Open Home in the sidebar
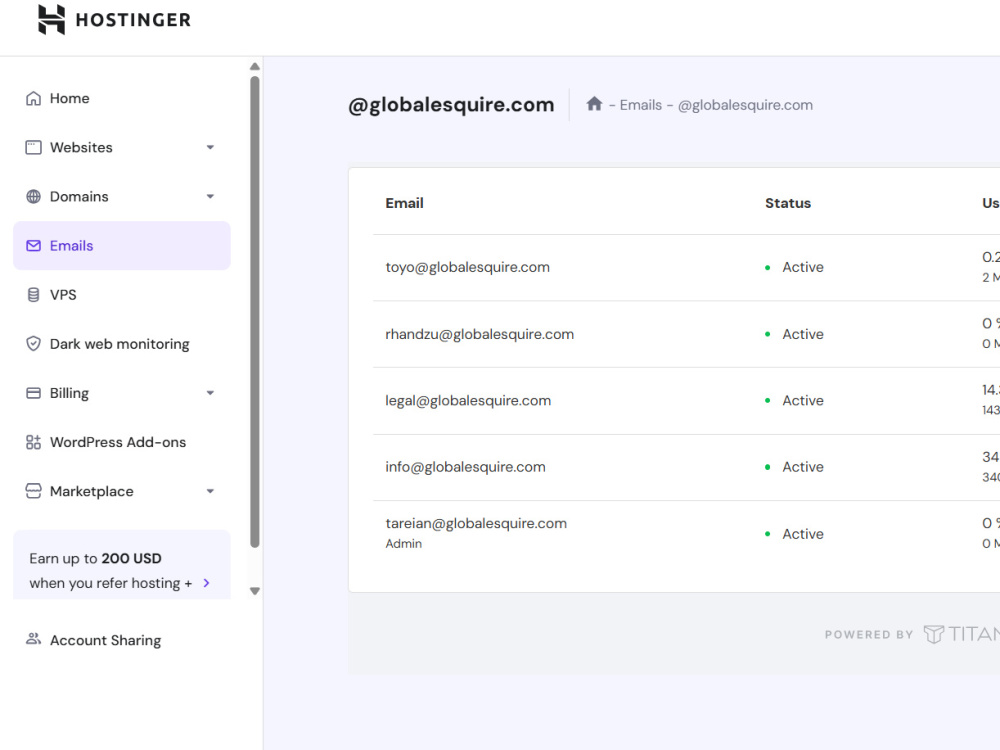This screenshot has width=1000, height=750. (122, 98)
